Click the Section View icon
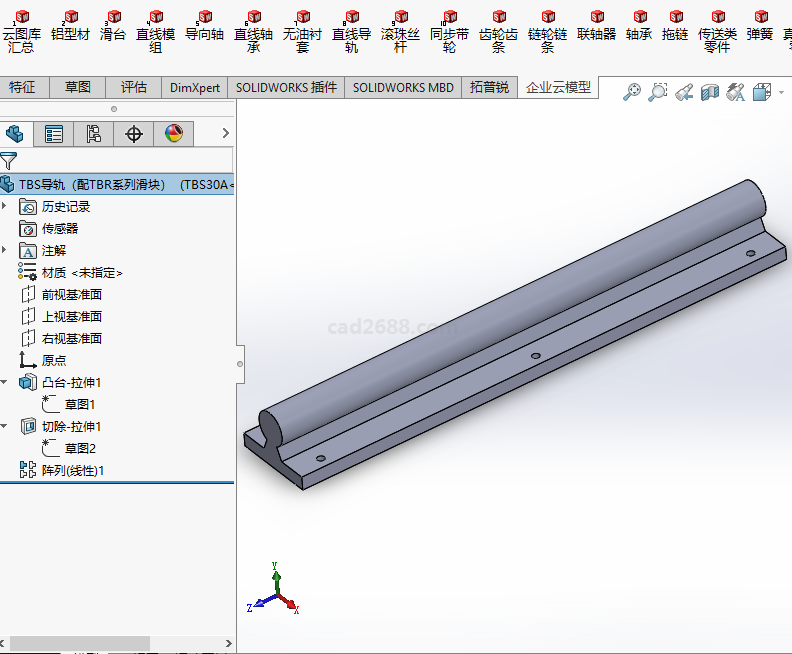The image size is (792, 654). (x=710, y=93)
